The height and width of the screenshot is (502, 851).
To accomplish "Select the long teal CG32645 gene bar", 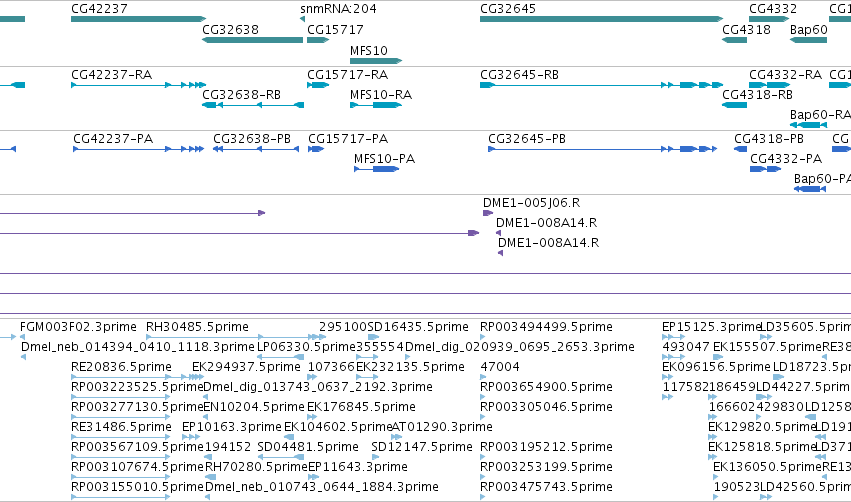I will (601, 19).
